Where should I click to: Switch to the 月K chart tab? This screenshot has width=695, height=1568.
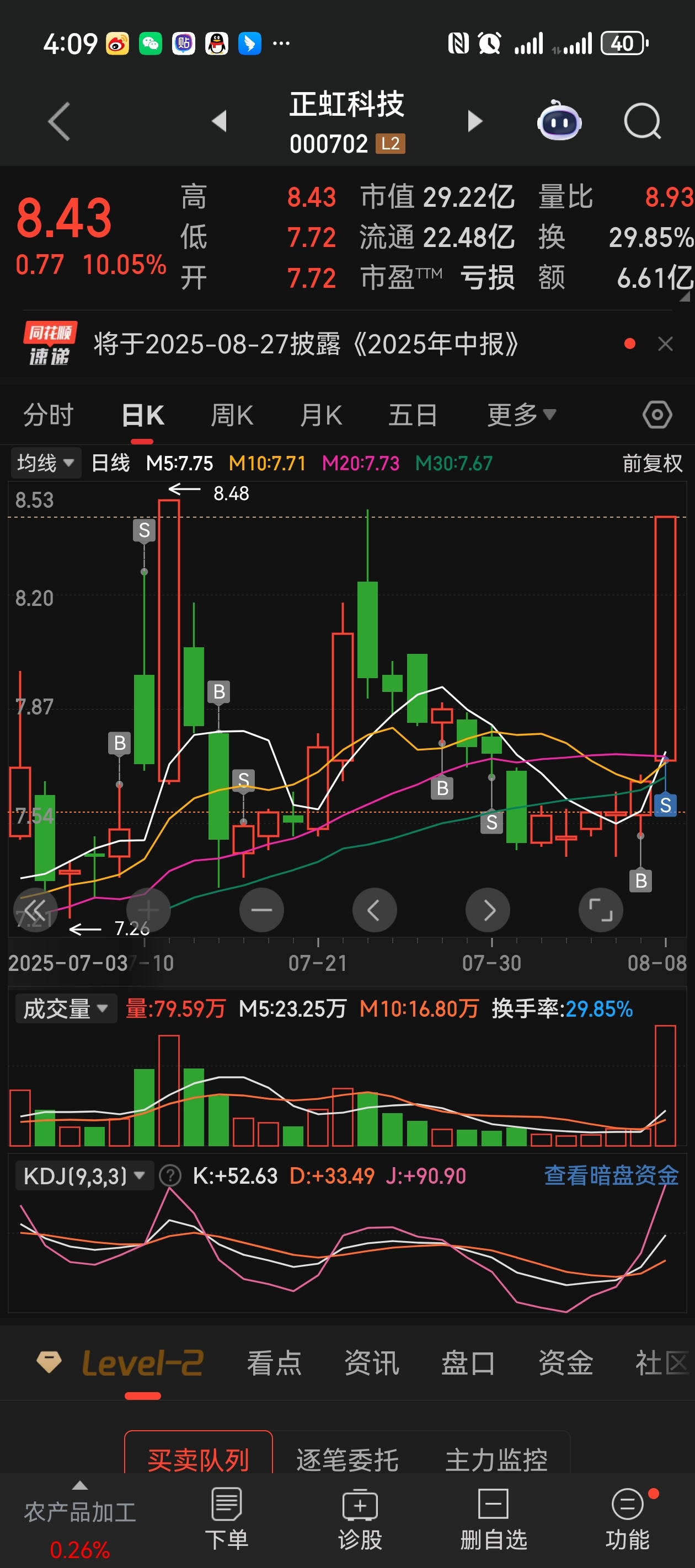click(x=321, y=415)
